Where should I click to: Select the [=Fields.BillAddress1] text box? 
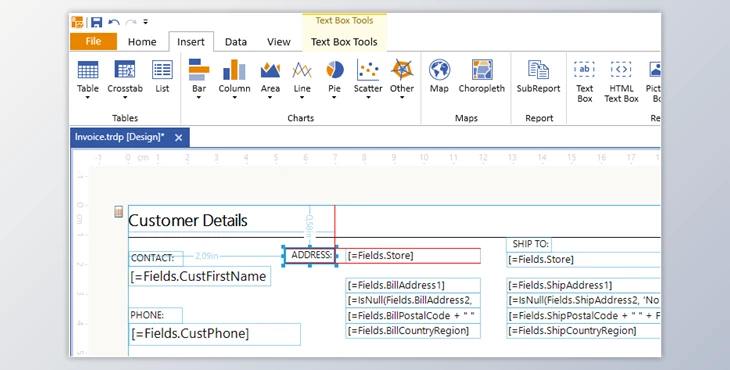pos(413,285)
